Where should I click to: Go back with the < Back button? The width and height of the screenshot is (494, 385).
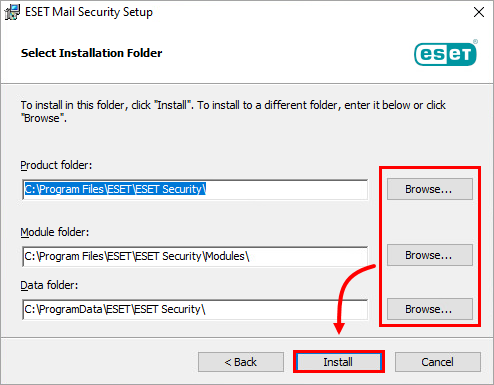pos(241,362)
